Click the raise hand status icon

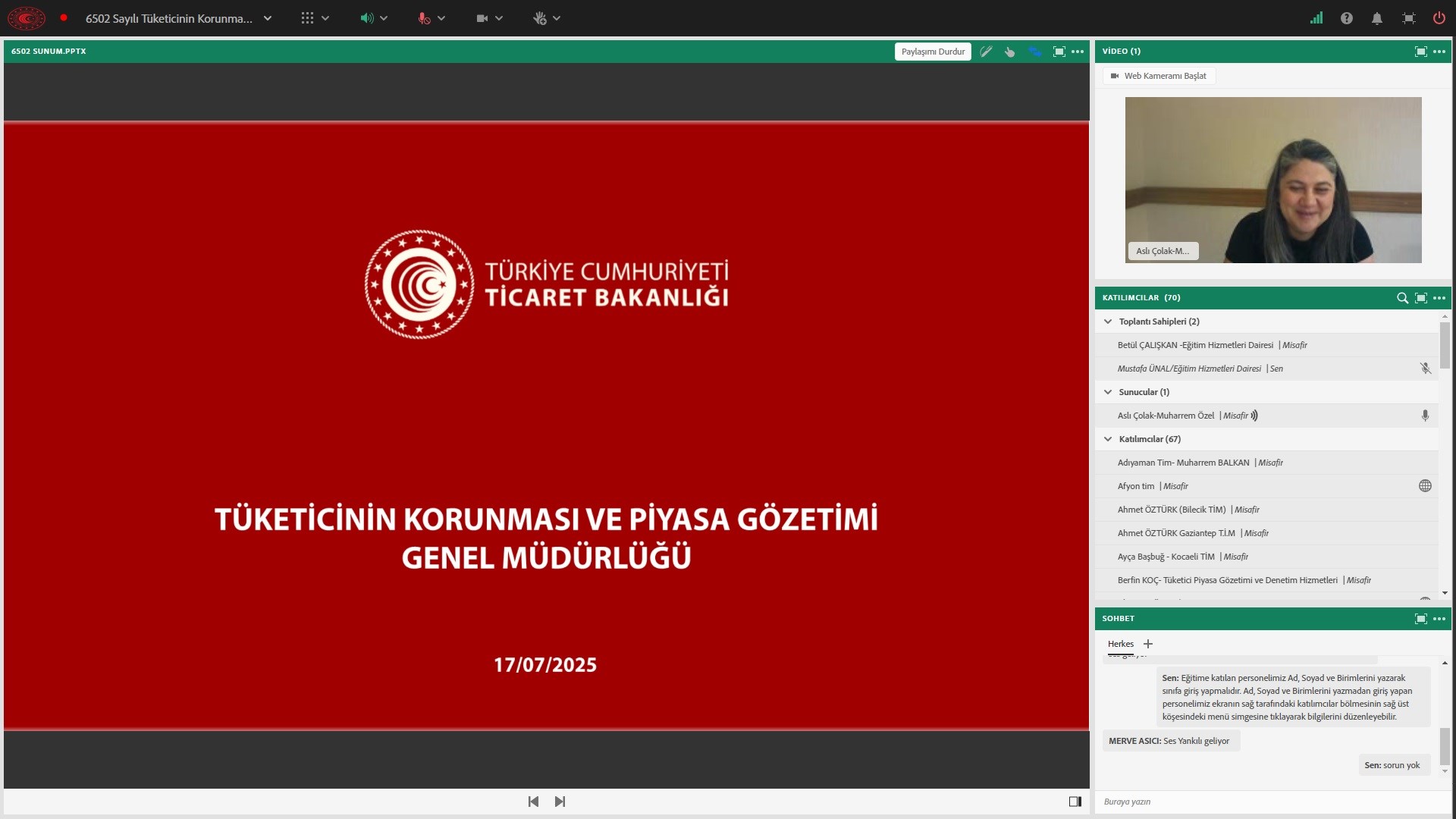[x=540, y=18]
